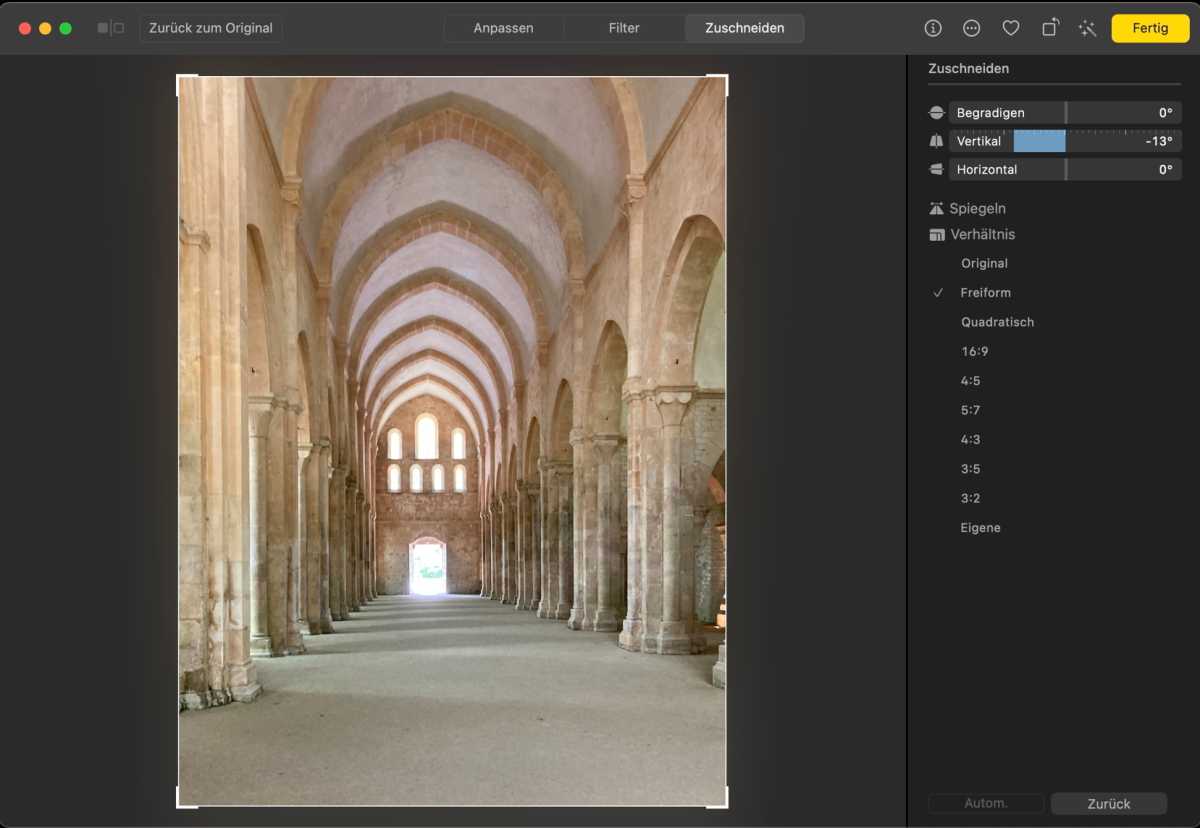The image size is (1200, 828).
Task: Mark the photo as favorite with the heart
Action: (x=1011, y=28)
